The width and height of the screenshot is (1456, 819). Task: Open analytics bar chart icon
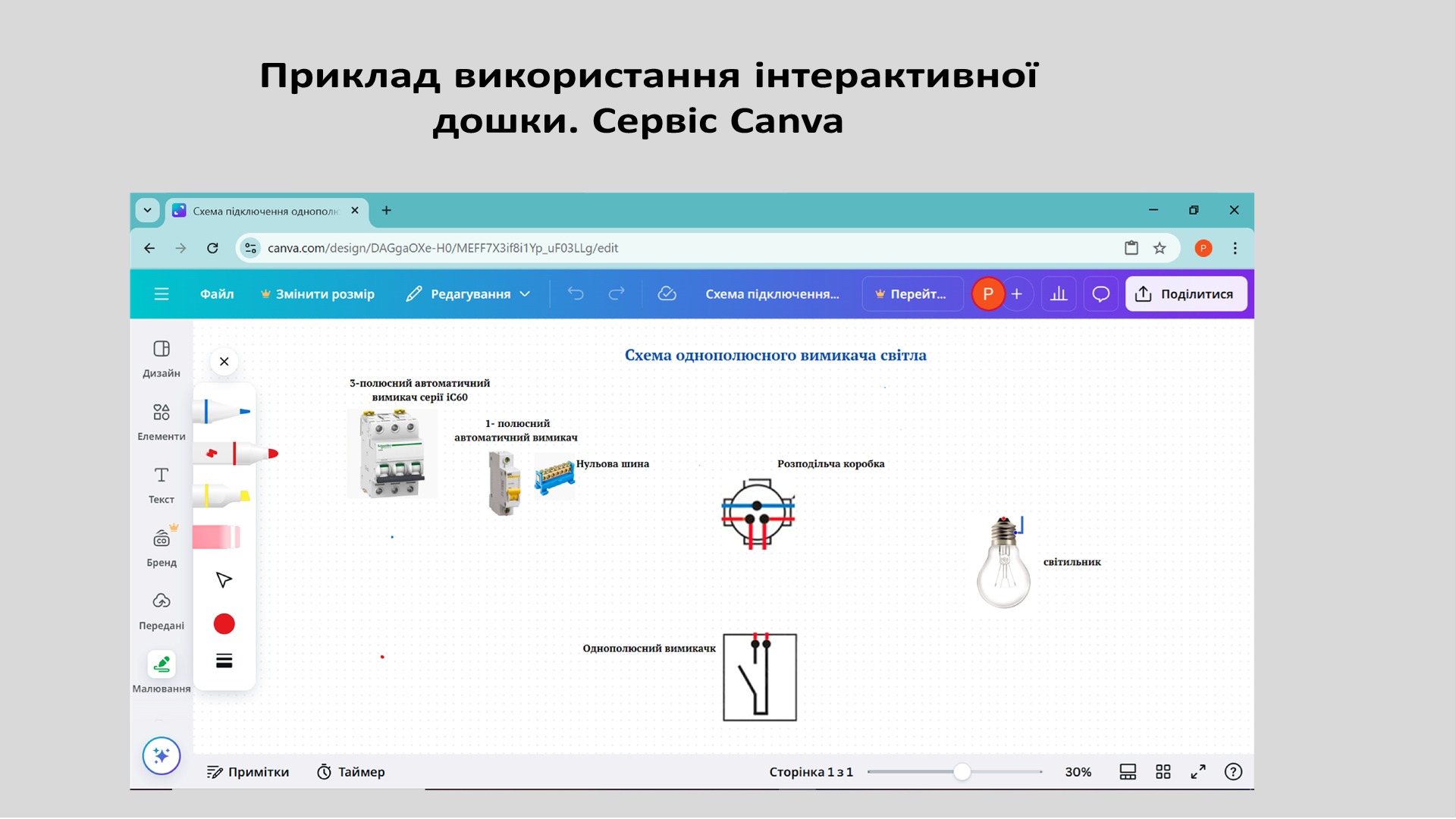click(1059, 294)
